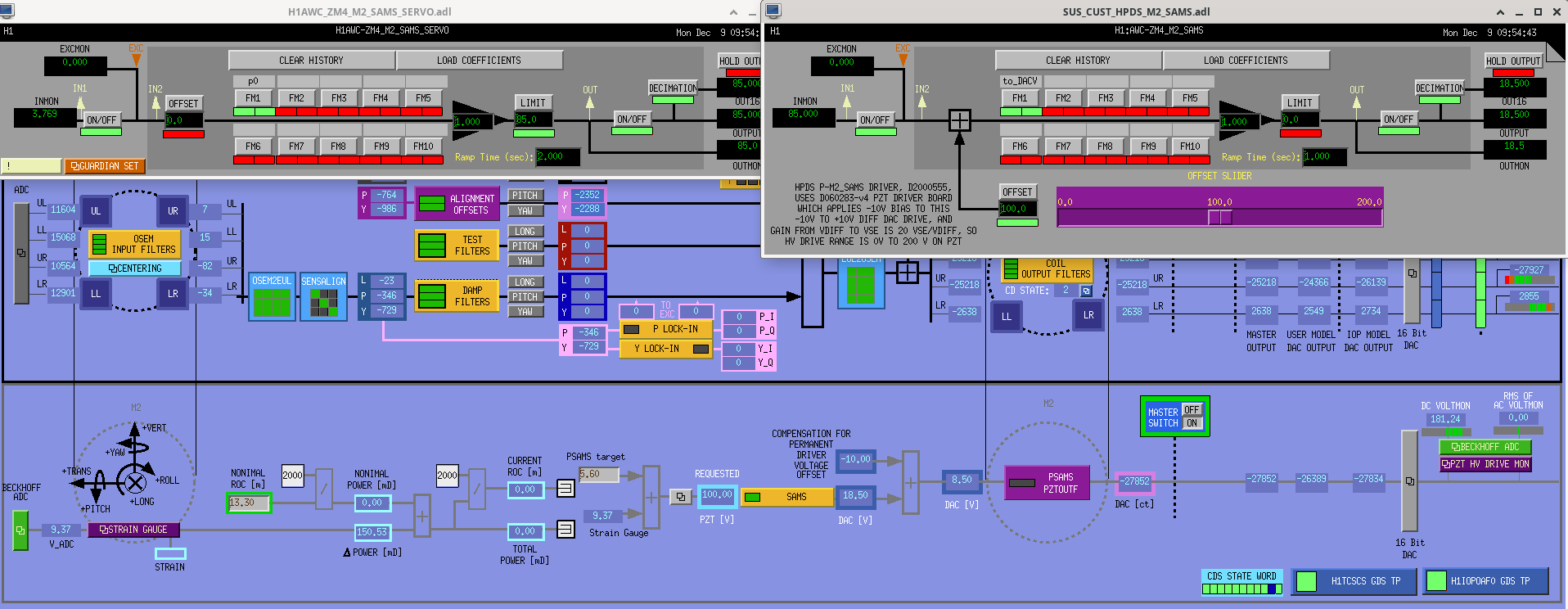Open the menu icon next to CURRENT ROC

pos(565,489)
